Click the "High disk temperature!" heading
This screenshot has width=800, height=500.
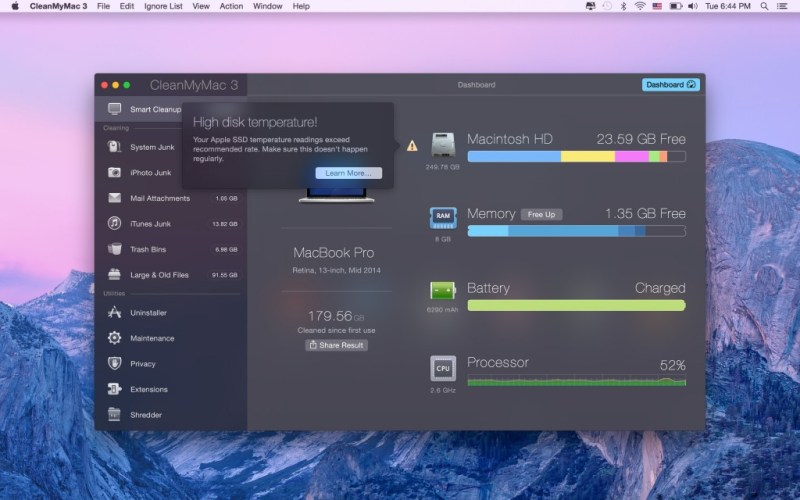255,122
